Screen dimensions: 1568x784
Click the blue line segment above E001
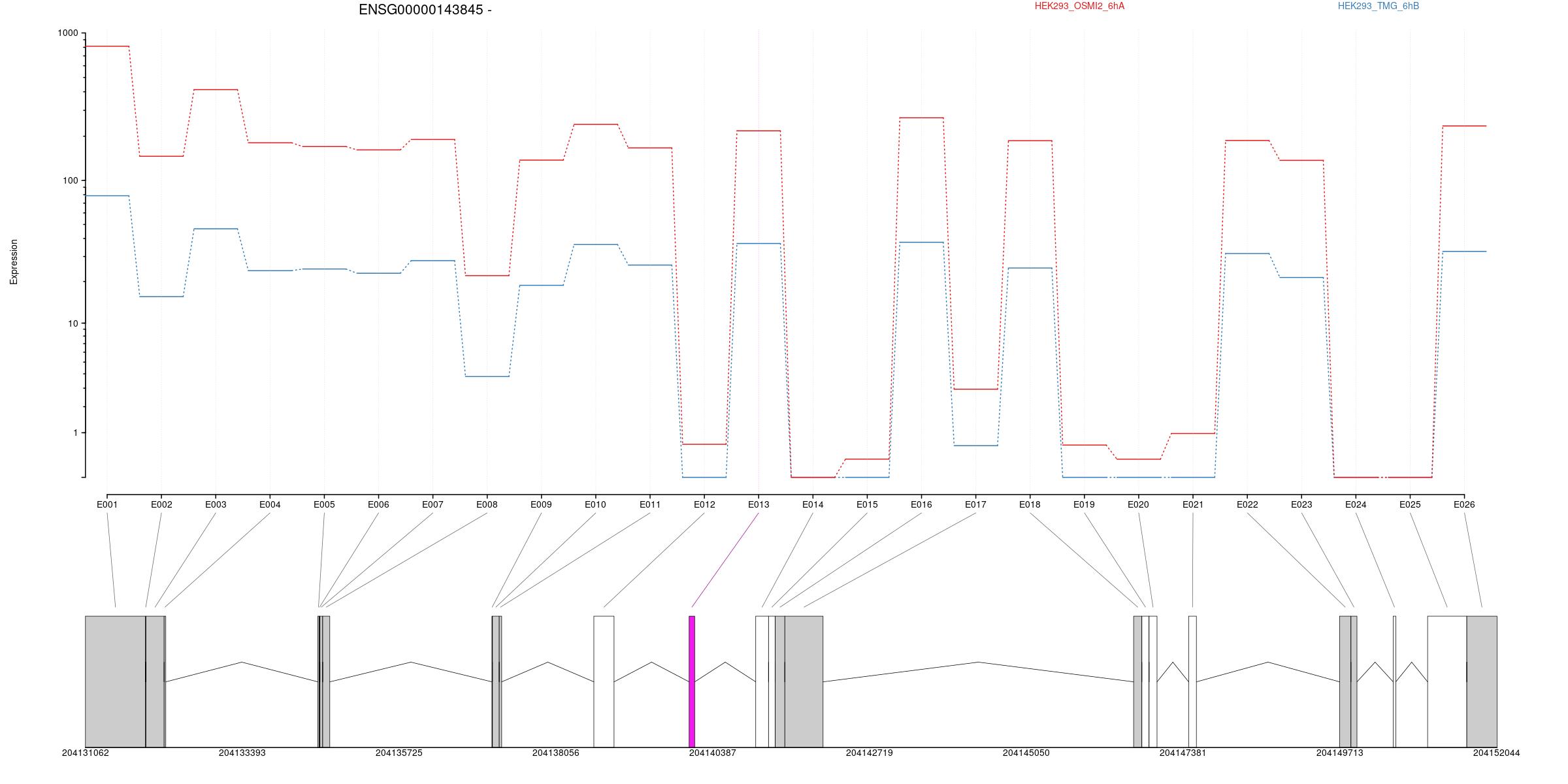click(x=107, y=196)
